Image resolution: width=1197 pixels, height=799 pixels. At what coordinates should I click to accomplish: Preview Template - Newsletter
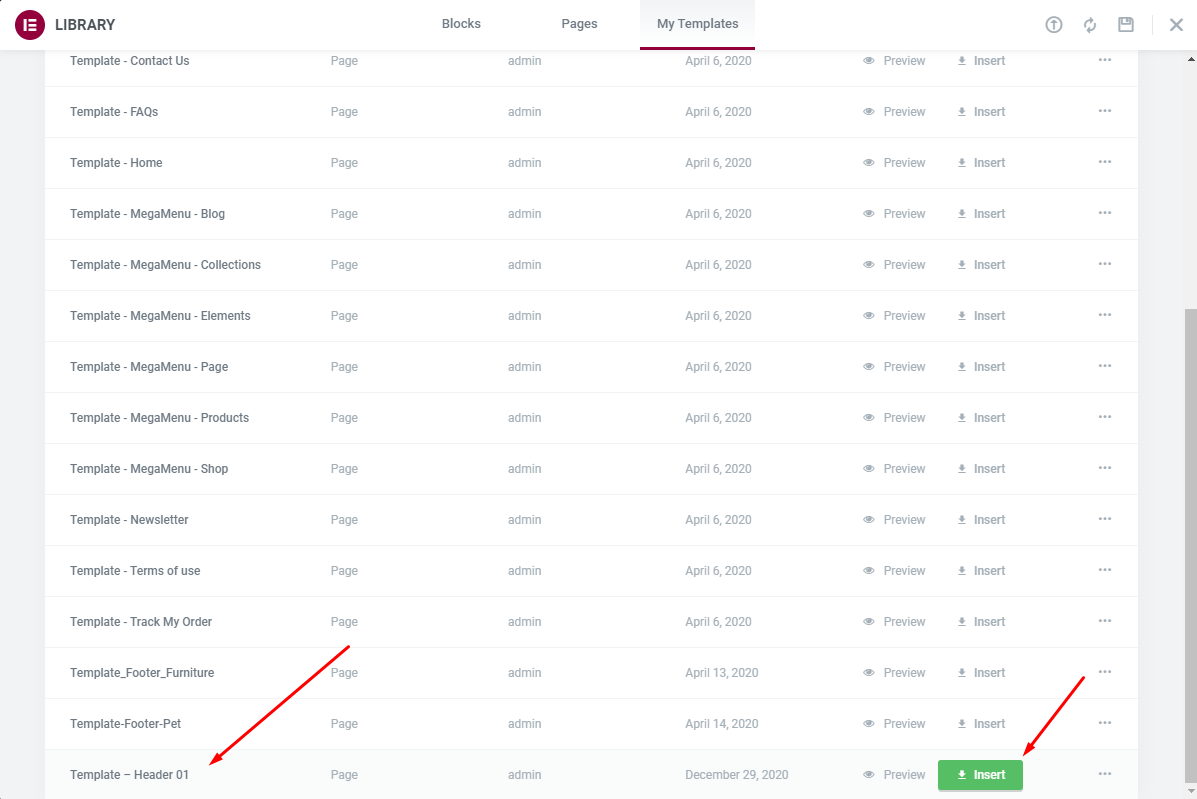894,520
